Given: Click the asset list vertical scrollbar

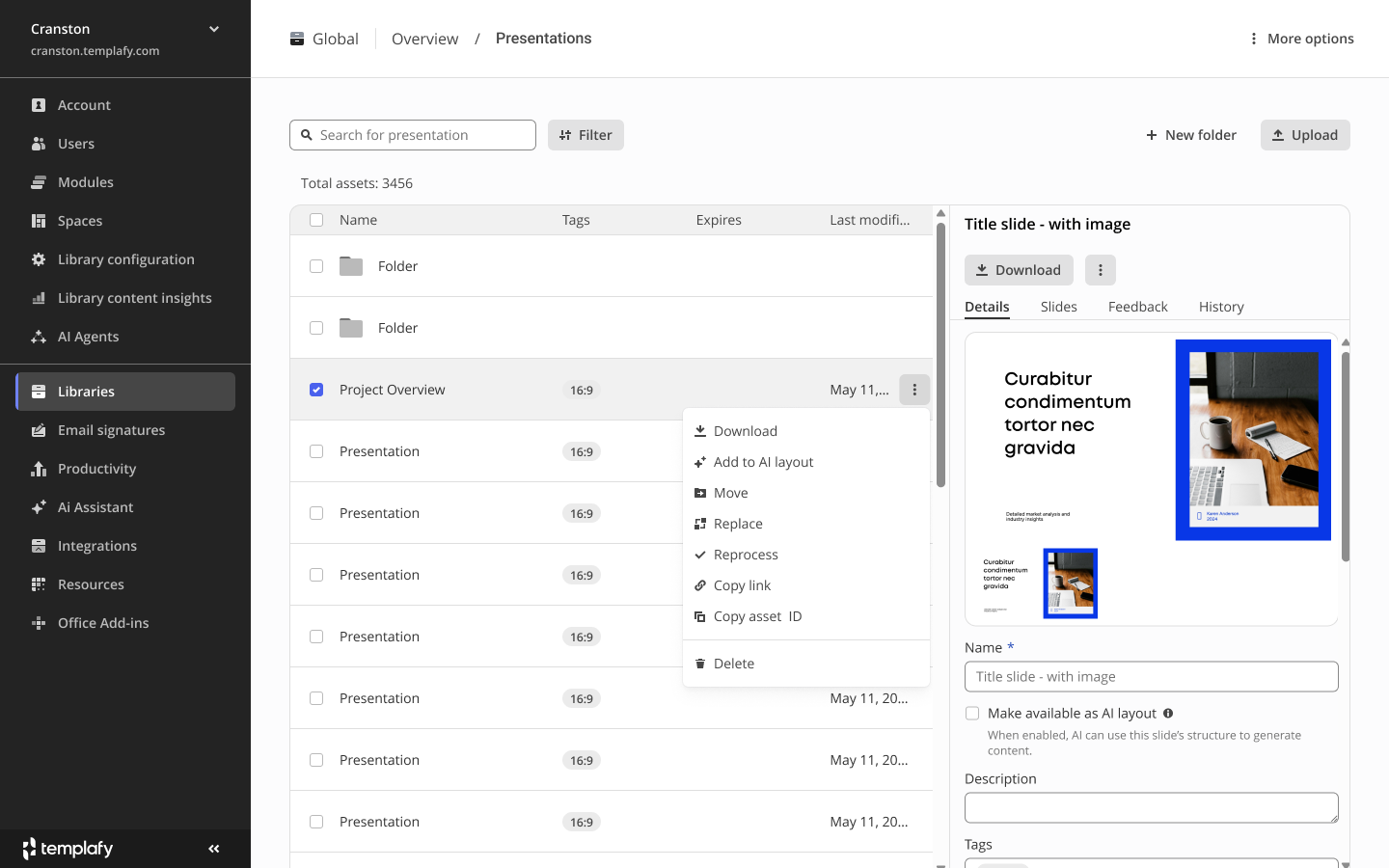Looking at the screenshot, I should [940, 355].
